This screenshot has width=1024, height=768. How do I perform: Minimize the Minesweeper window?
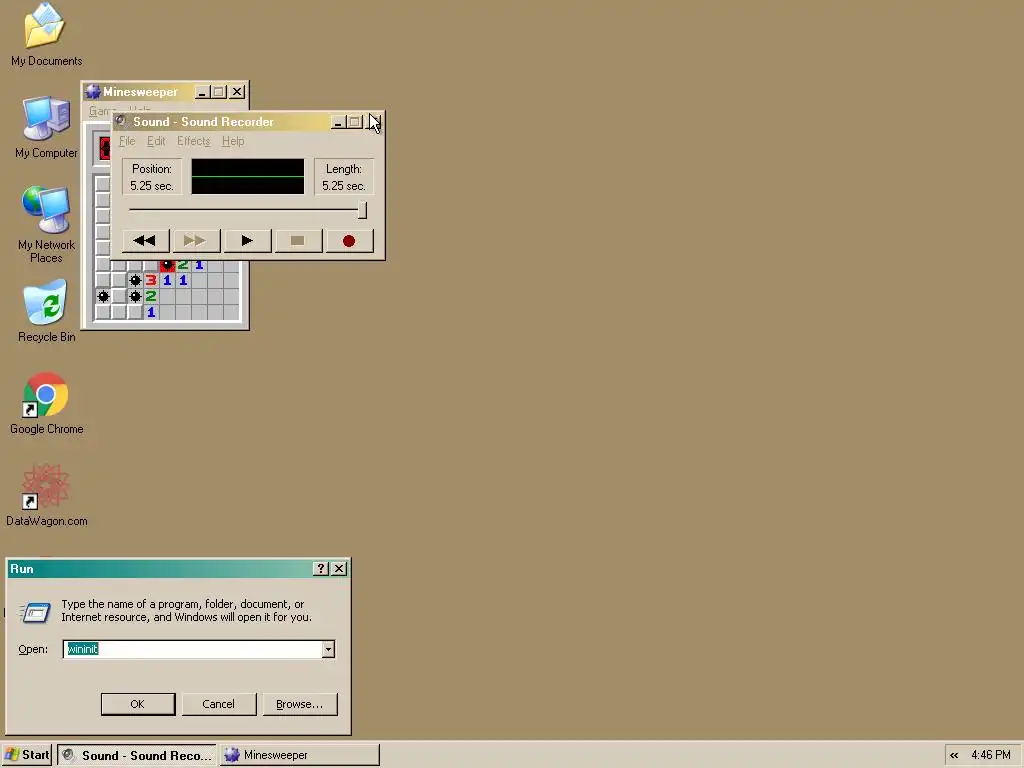click(202, 92)
